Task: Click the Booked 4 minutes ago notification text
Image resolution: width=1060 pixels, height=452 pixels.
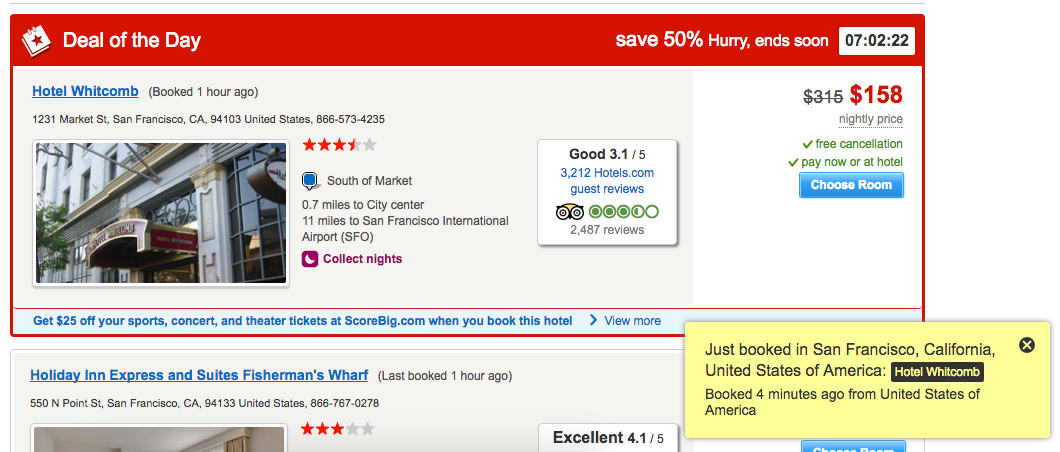Action: (842, 402)
